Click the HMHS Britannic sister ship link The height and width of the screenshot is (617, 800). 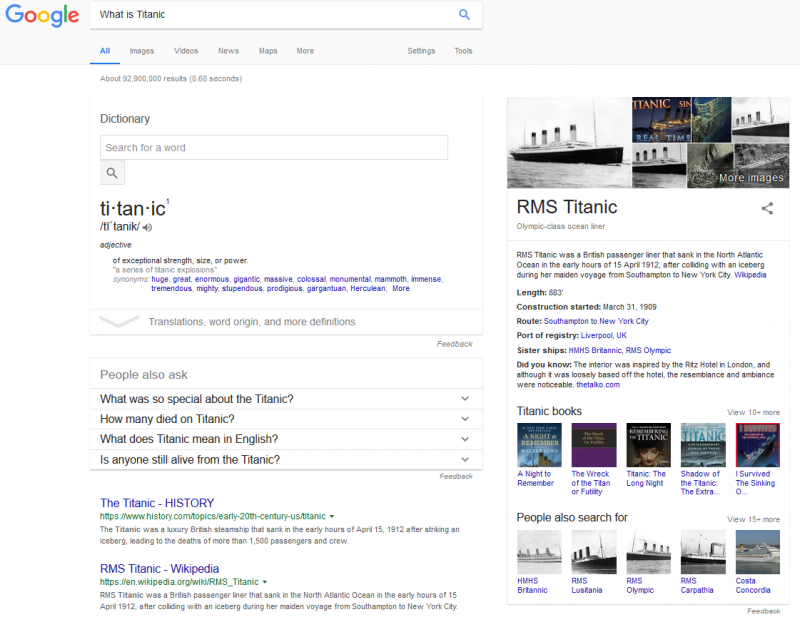(x=595, y=351)
